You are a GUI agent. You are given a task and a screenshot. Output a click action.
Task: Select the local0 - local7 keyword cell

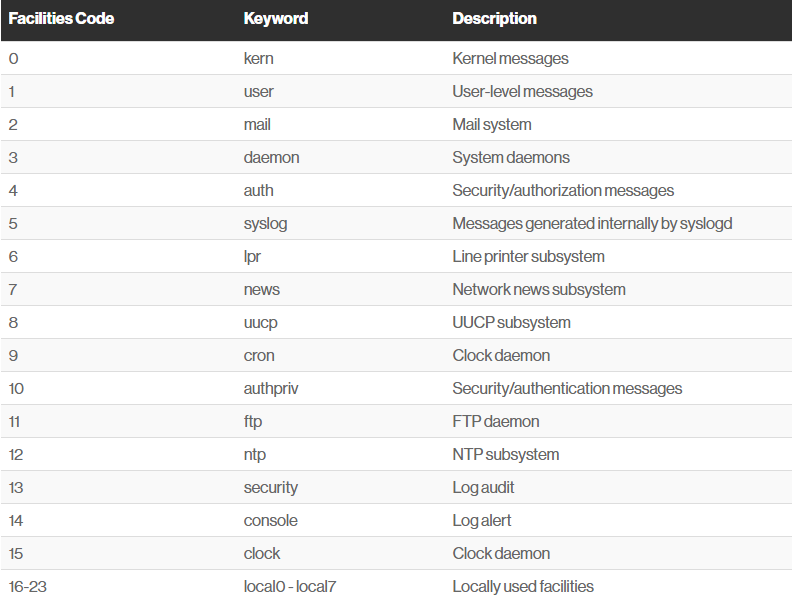pyautogui.click(x=290, y=586)
